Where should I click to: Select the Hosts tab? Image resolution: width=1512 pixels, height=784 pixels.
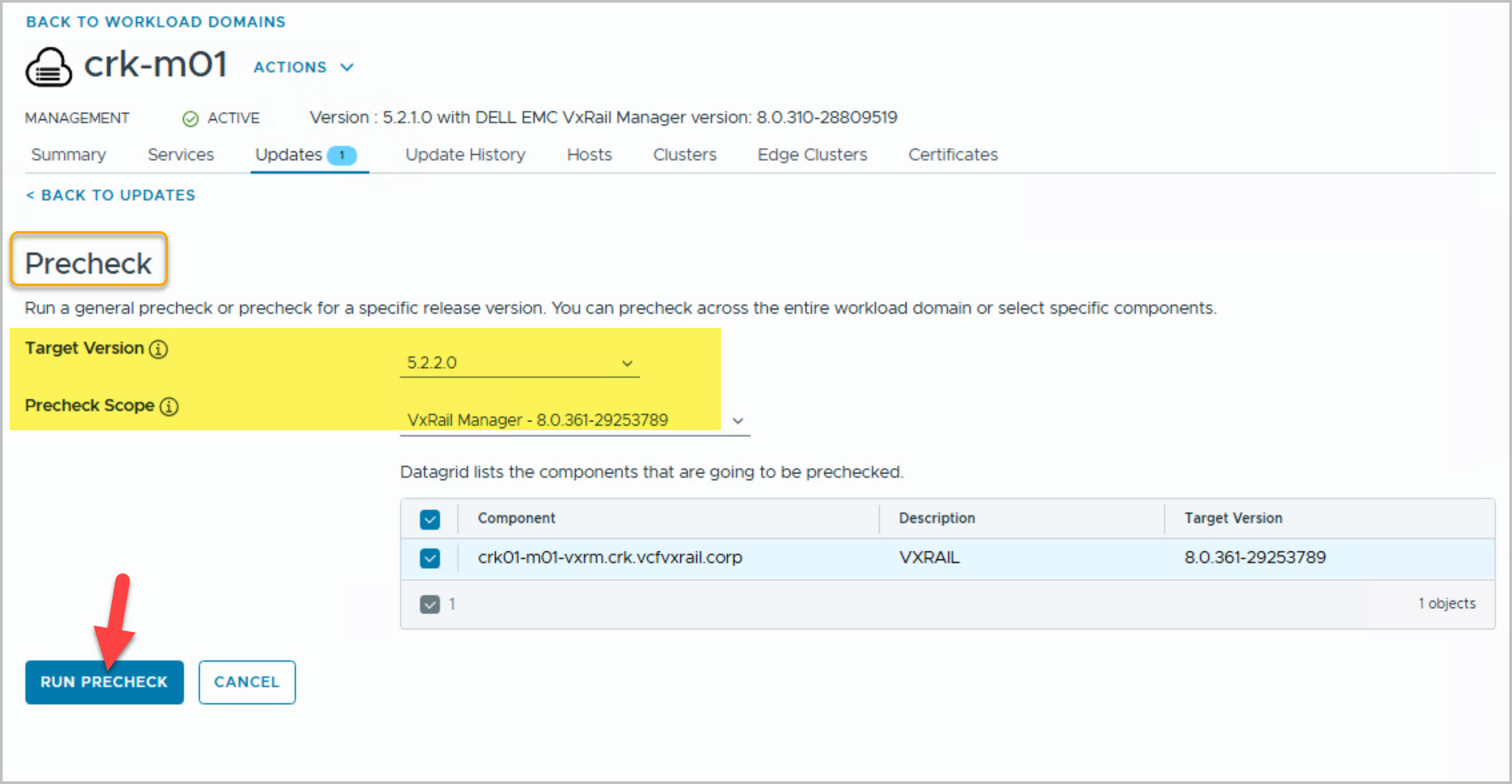589,155
